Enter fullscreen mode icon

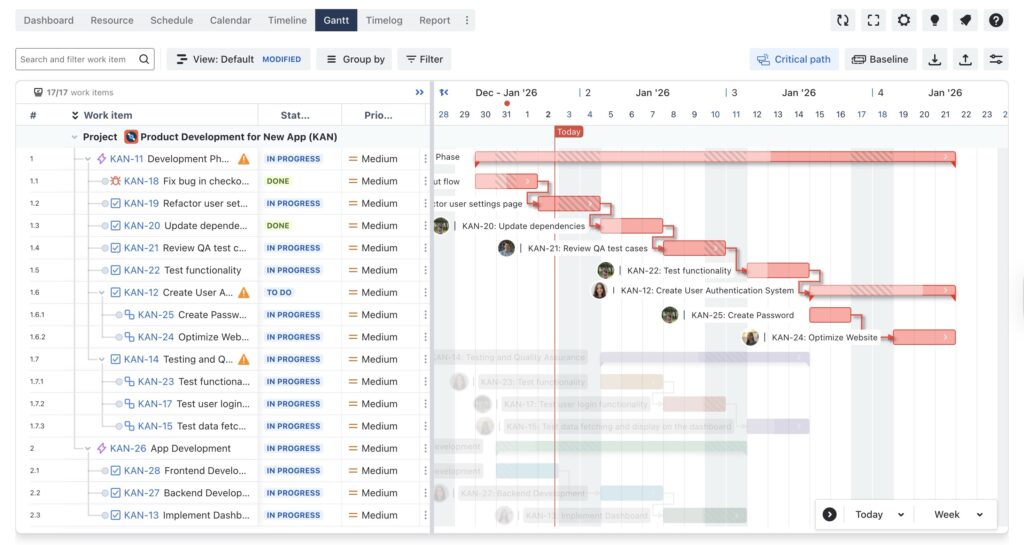tap(874, 20)
